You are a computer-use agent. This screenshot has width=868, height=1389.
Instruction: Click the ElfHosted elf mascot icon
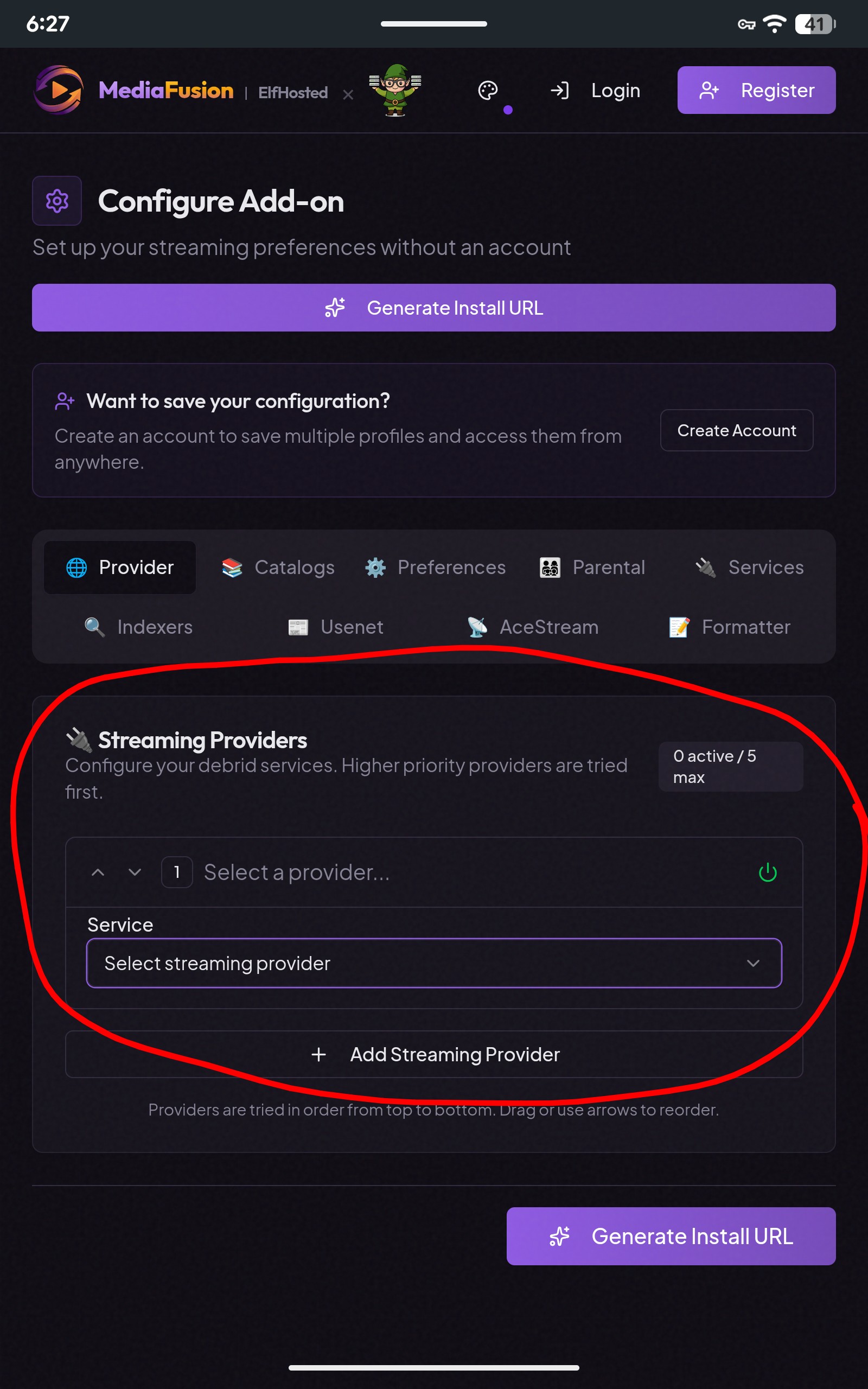[395, 90]
